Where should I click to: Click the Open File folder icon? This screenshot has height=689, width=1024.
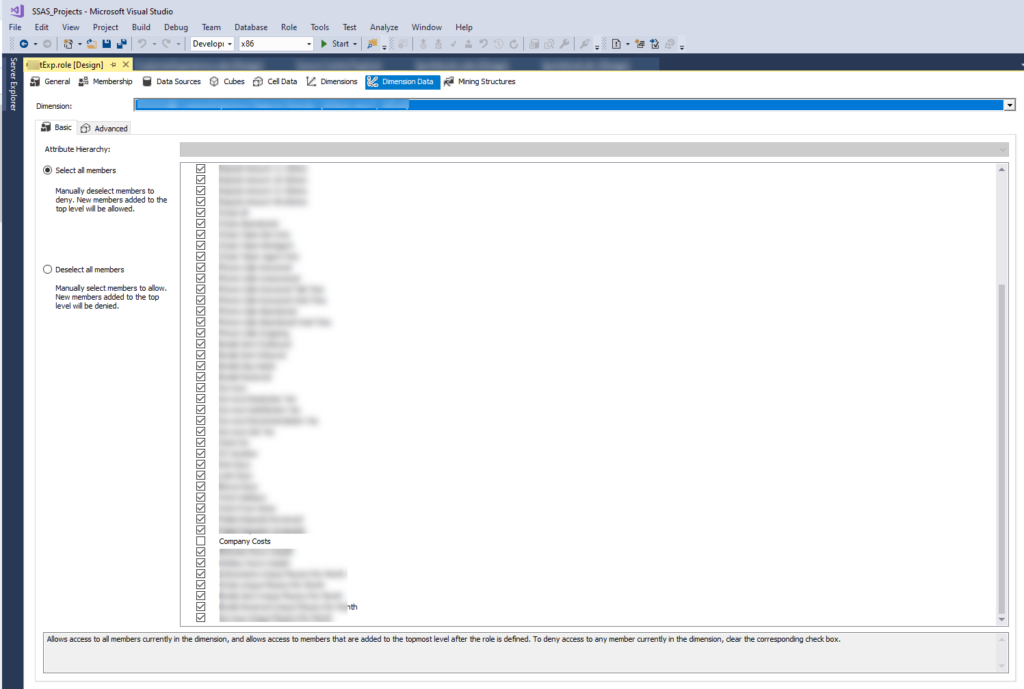pyautogui.click(x=91, y=44)
